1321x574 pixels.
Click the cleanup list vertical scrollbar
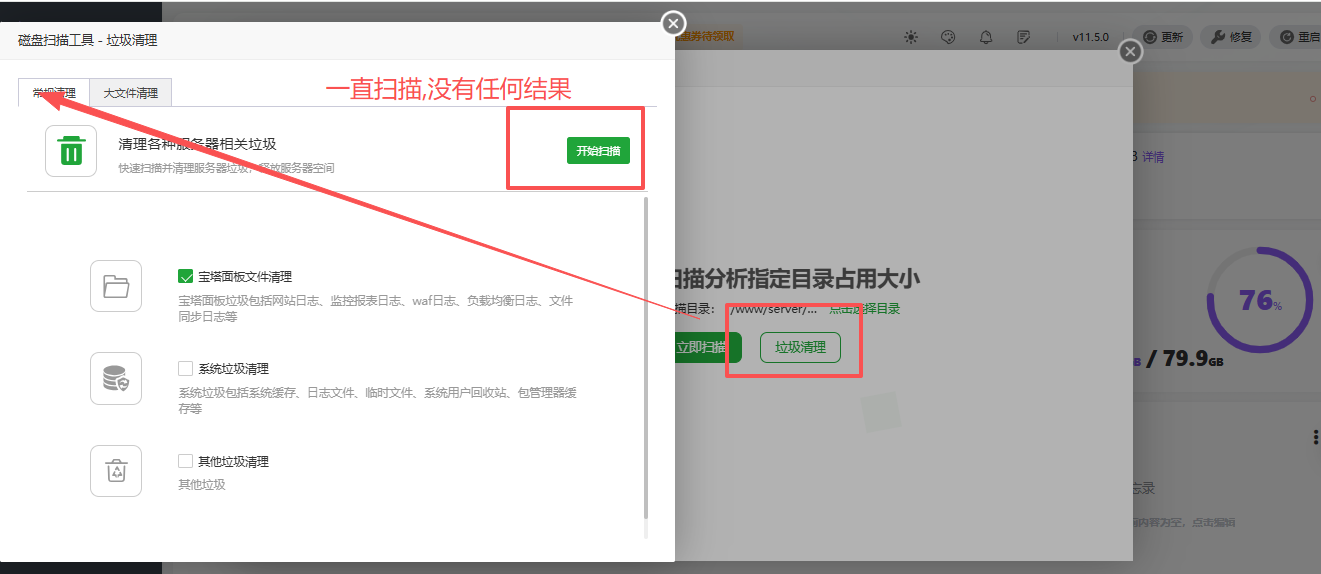pyautogui.click(x=646, y=357)
